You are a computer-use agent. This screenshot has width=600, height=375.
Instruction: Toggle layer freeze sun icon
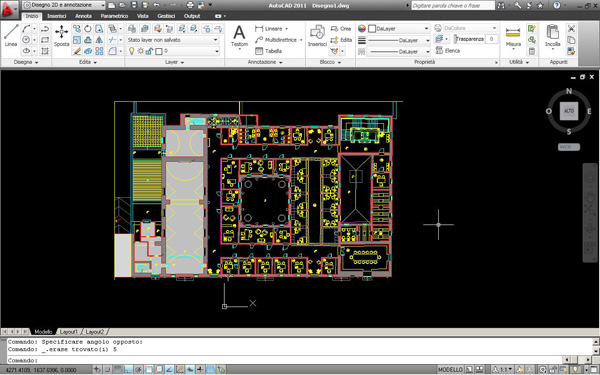click(141, 51)
